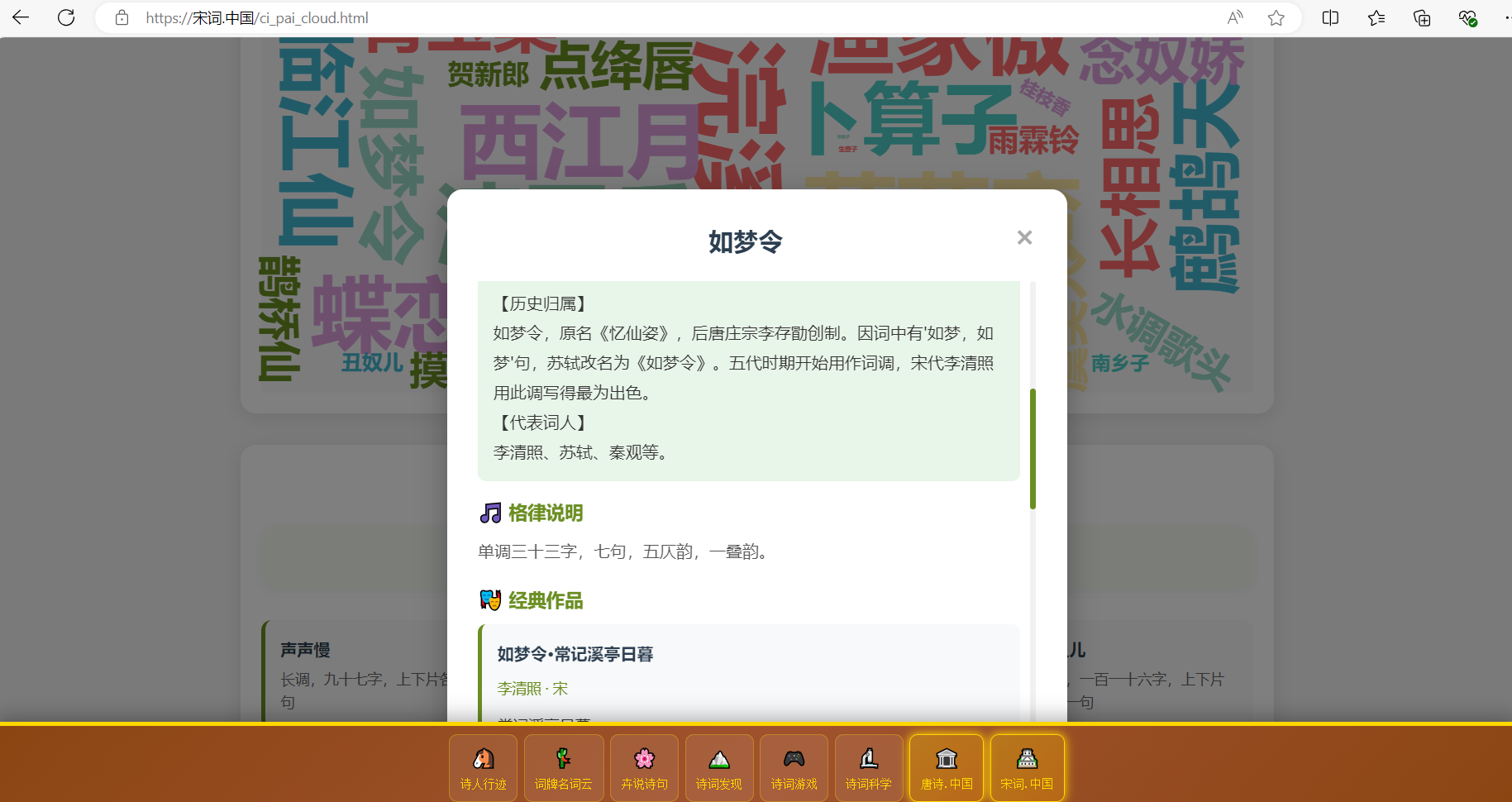1512x802 pixels.
Task: Launch 诗词游戏 game controller icon
Action: pyautogui.click(x=794, y=767)
